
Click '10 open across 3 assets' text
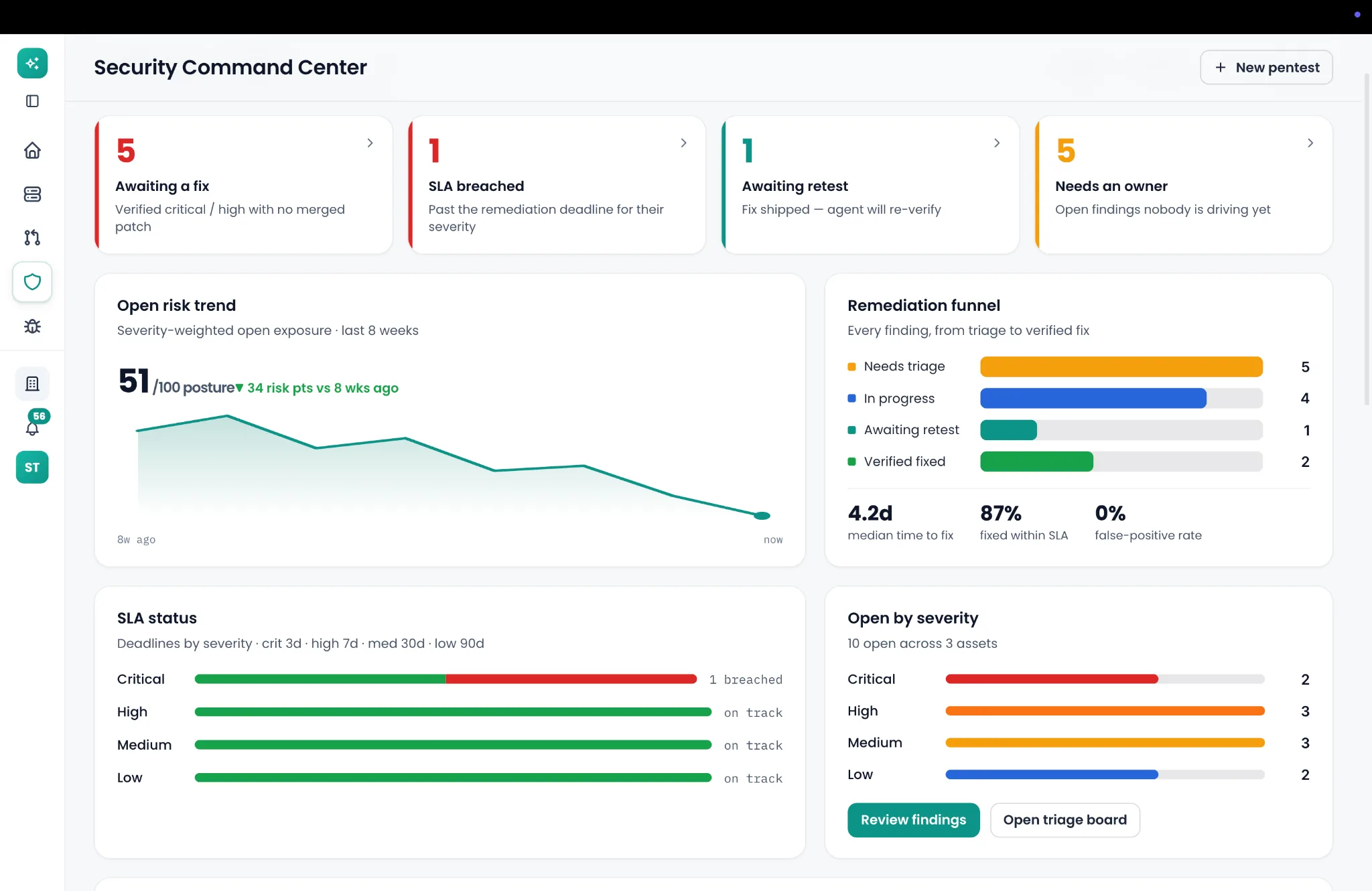click(922, 644)
